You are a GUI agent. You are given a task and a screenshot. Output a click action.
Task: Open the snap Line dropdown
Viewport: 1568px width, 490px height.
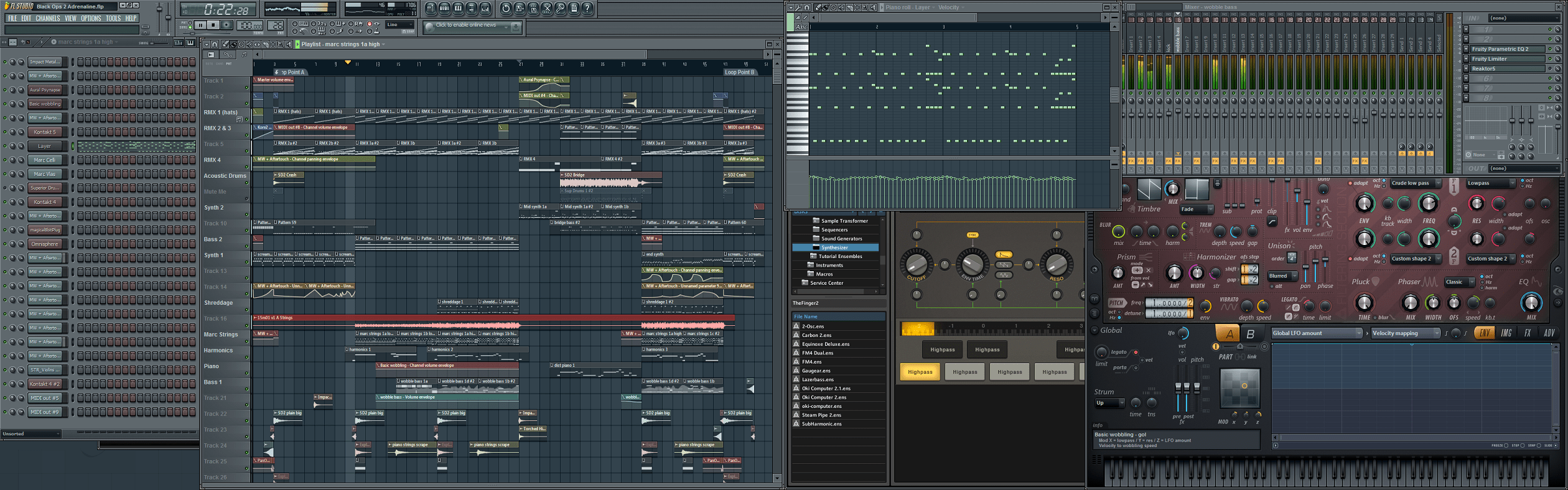click(399, 25)
